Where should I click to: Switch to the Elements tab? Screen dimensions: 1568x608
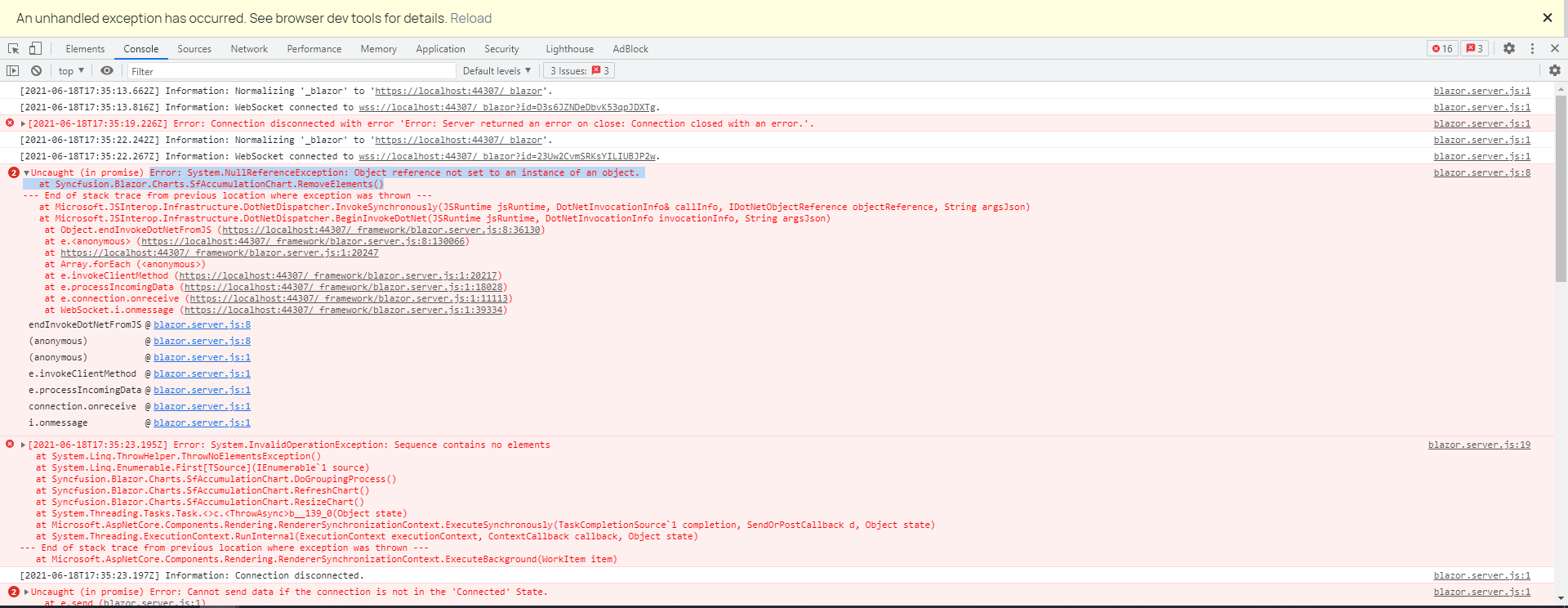click(85, 49)
